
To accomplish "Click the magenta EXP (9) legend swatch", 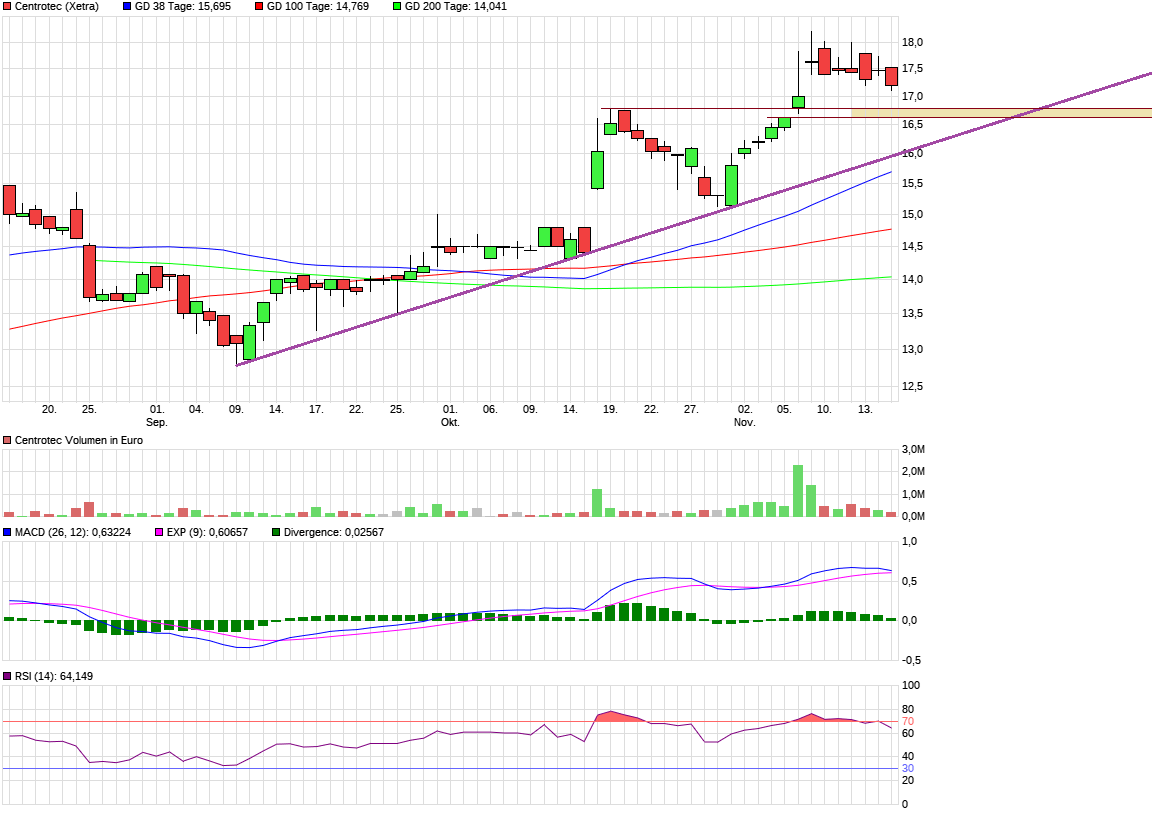I will click(x=159, y=532).
